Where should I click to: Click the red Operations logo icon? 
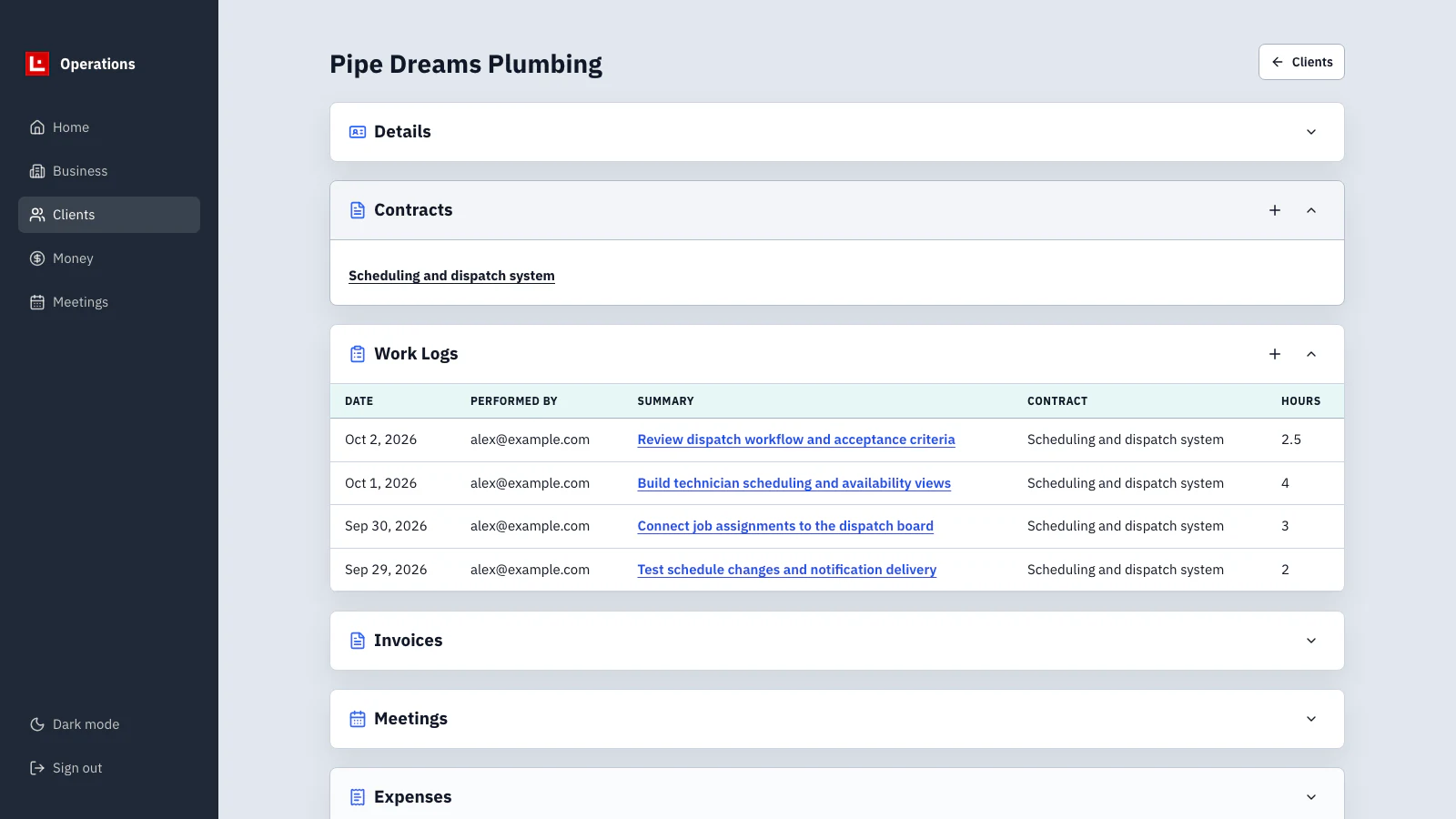(x=37, y=64)
